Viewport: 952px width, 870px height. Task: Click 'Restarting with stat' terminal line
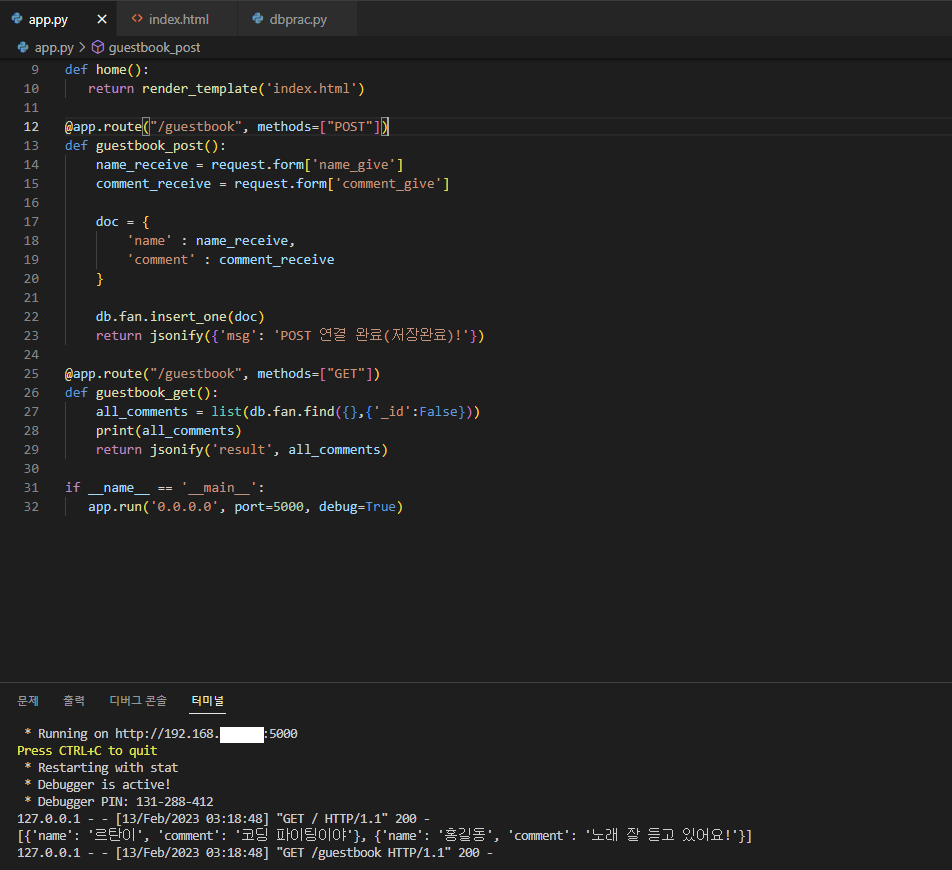point(101,767)
